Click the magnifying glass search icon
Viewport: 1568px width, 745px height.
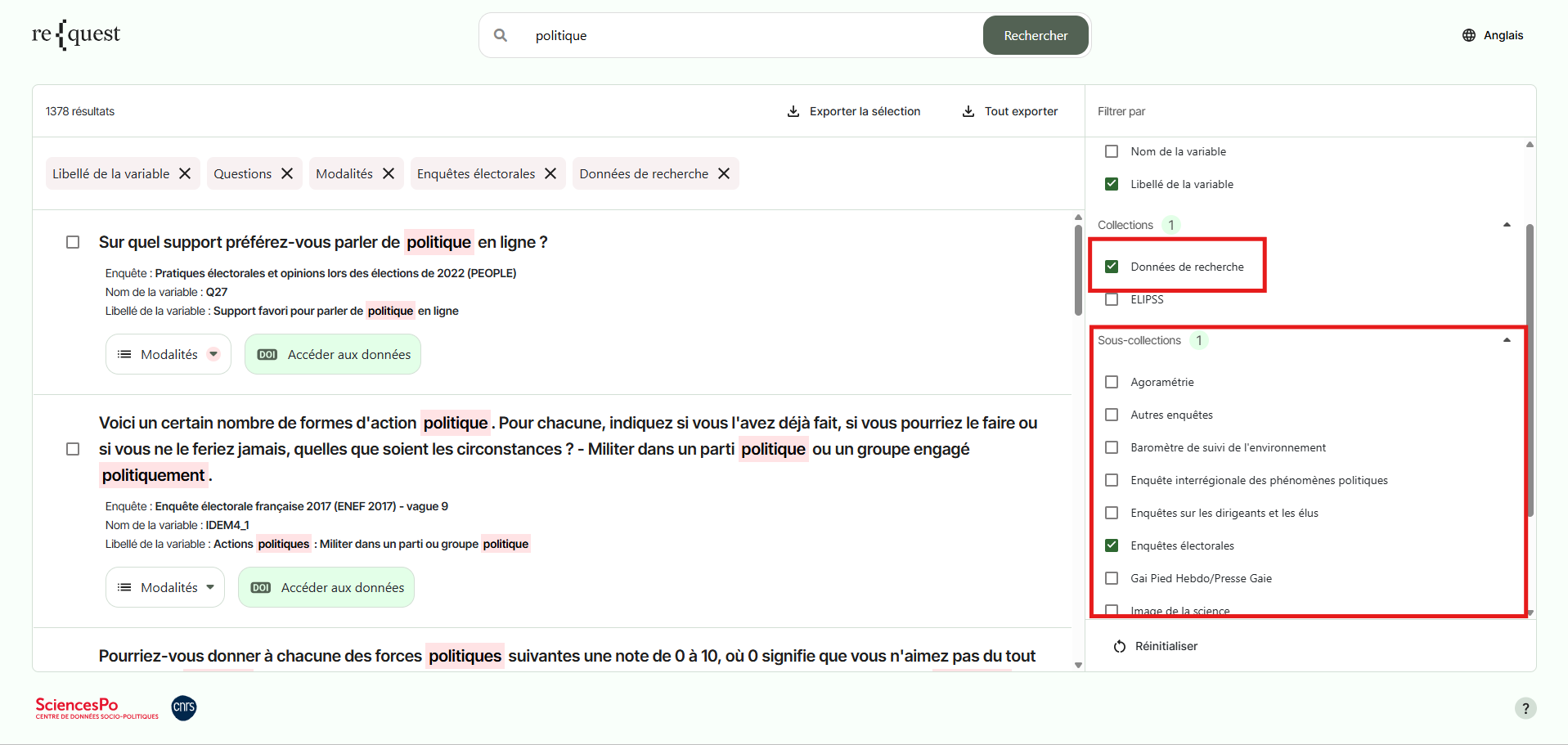click(501, 35)
